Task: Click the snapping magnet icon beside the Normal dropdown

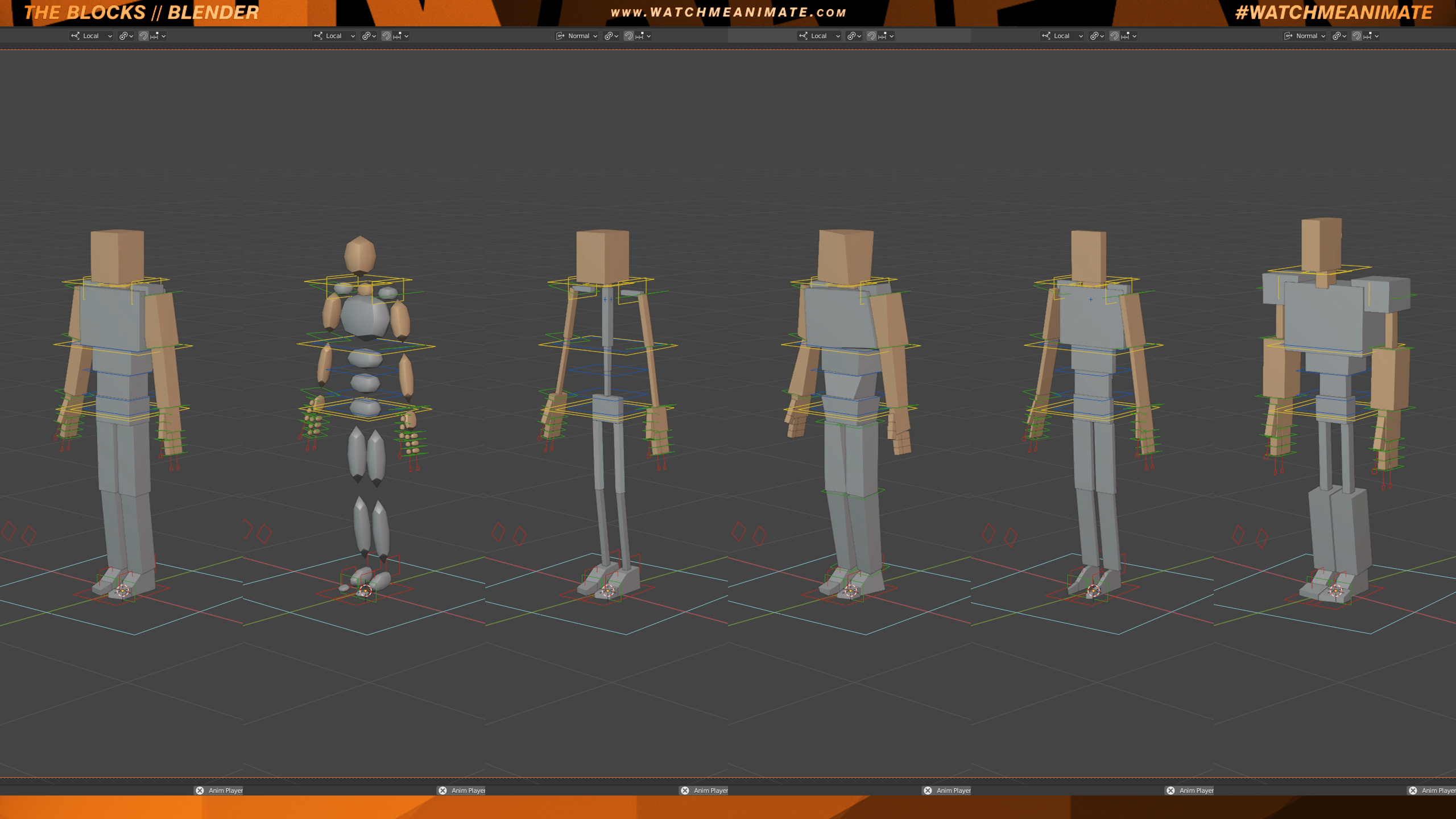Action: [628, 36]
